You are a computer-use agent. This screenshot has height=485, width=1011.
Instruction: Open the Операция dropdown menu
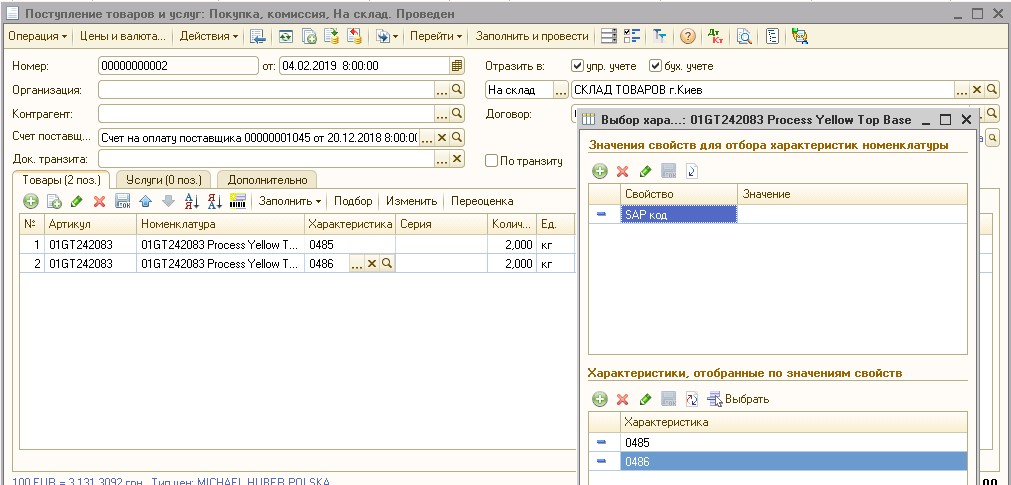click(x=37, y=36)
